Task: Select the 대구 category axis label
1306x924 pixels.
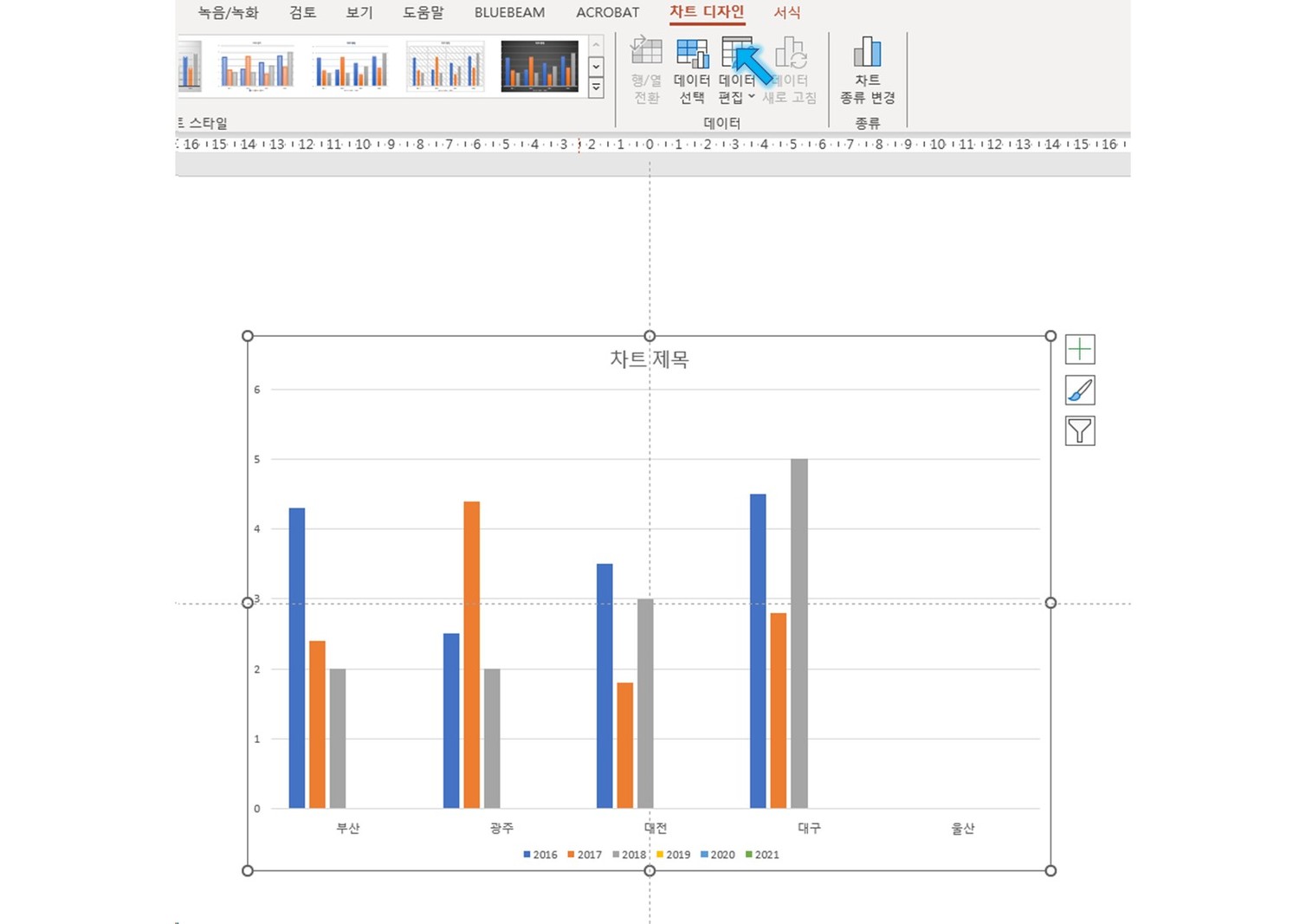Action: tap(809, 829)
